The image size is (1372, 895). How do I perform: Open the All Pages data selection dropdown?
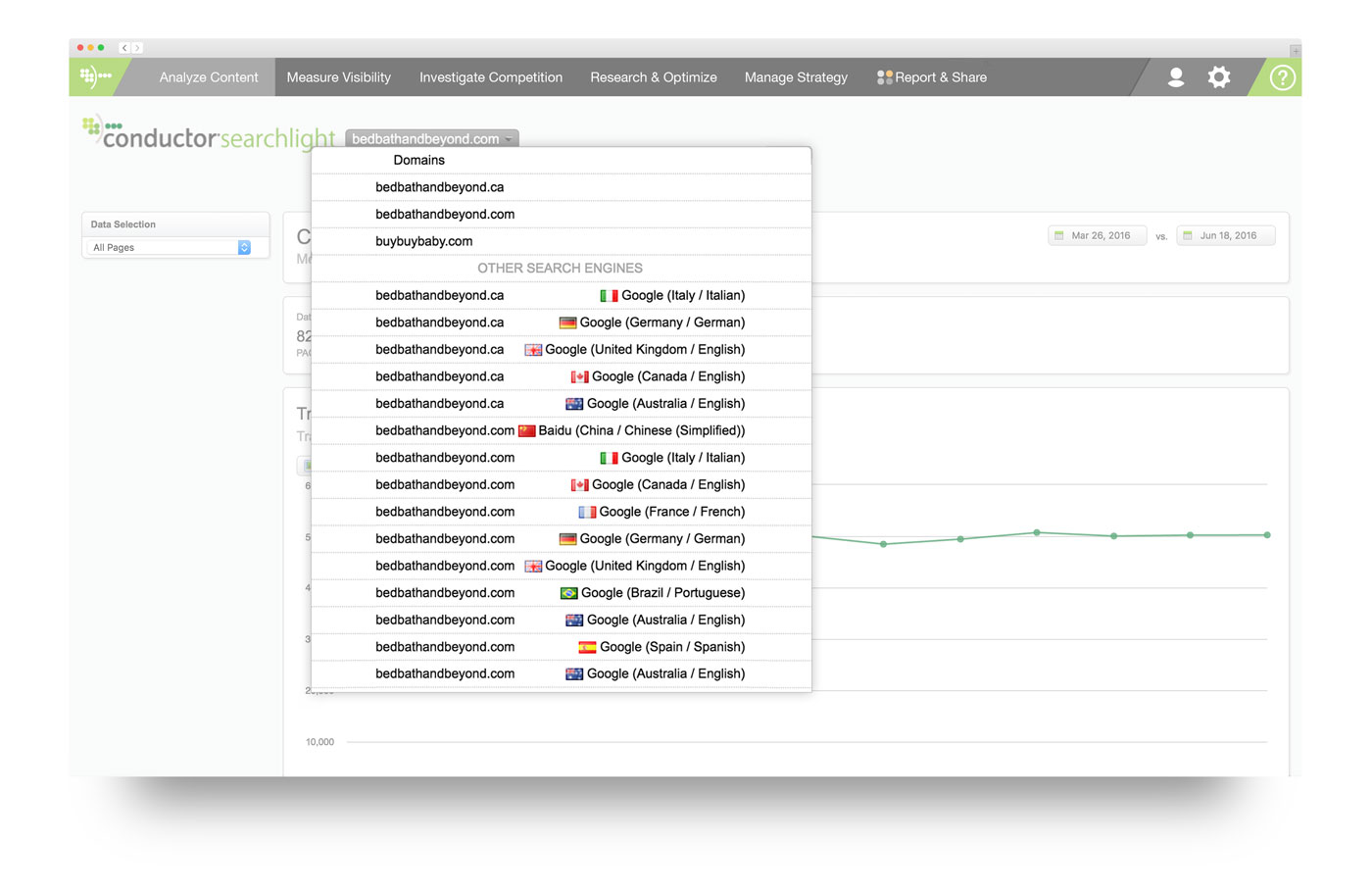171,248
